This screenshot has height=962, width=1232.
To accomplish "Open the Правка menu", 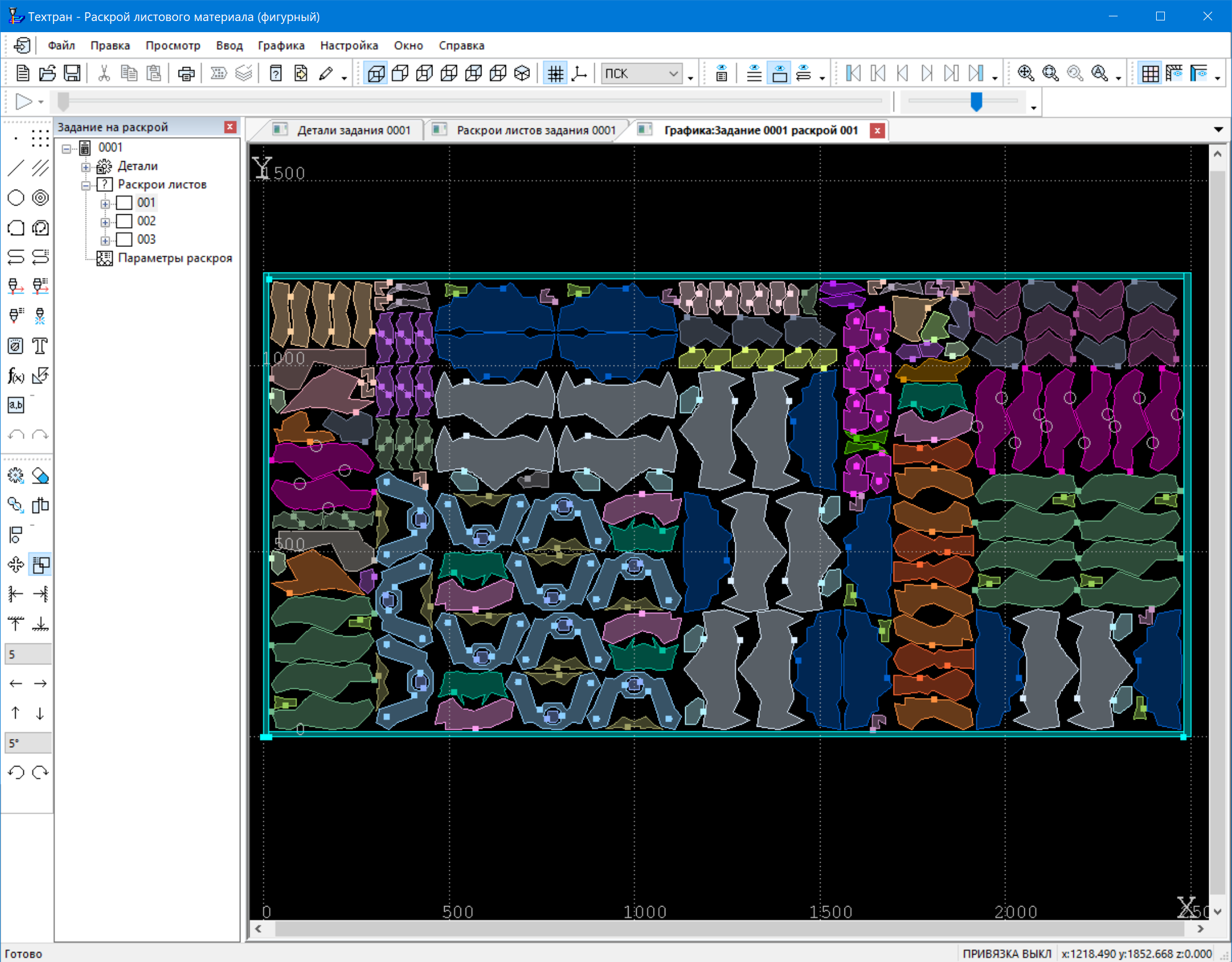I will tap(110, 46).
